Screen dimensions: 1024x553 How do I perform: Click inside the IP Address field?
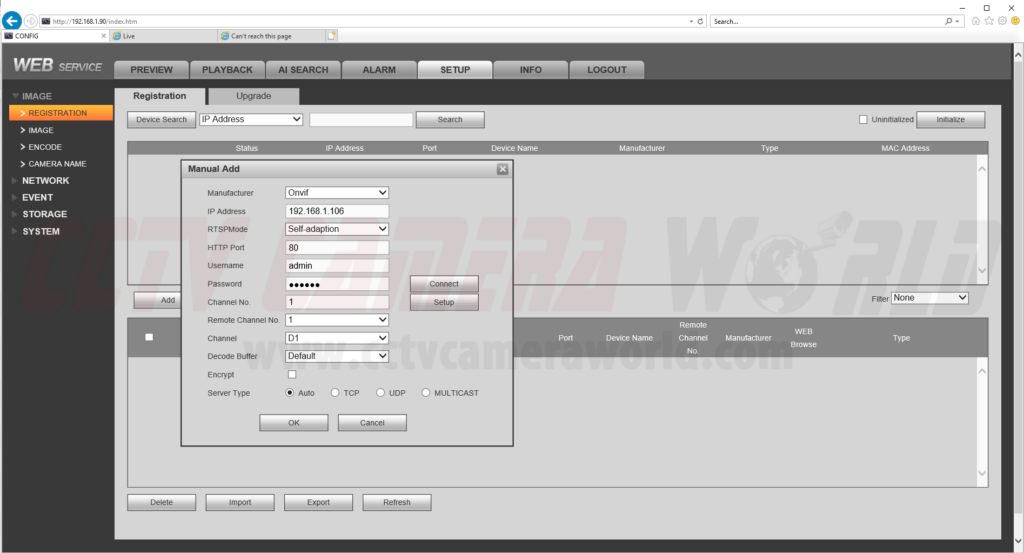337,211
